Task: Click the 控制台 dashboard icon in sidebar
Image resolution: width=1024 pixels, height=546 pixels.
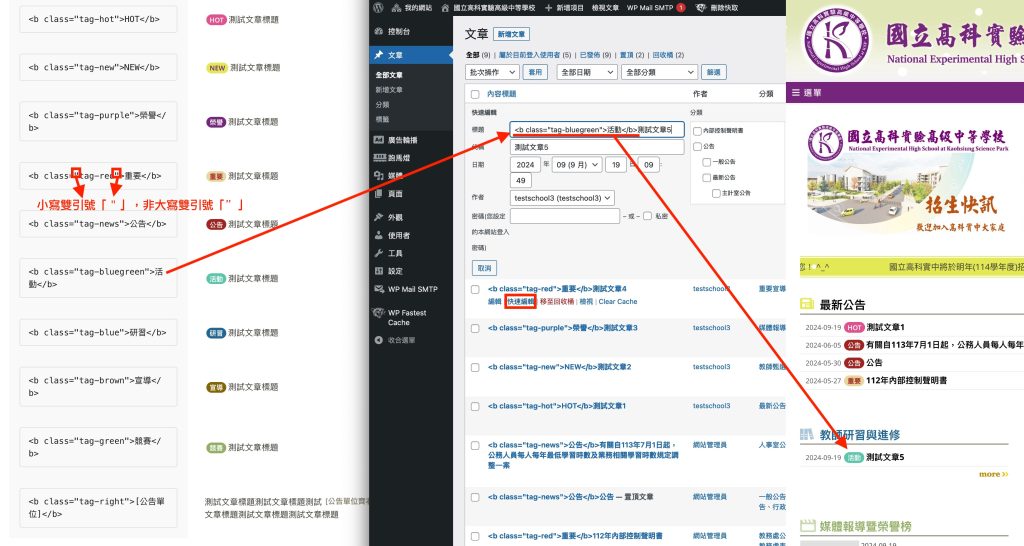Action: point(379,32)
